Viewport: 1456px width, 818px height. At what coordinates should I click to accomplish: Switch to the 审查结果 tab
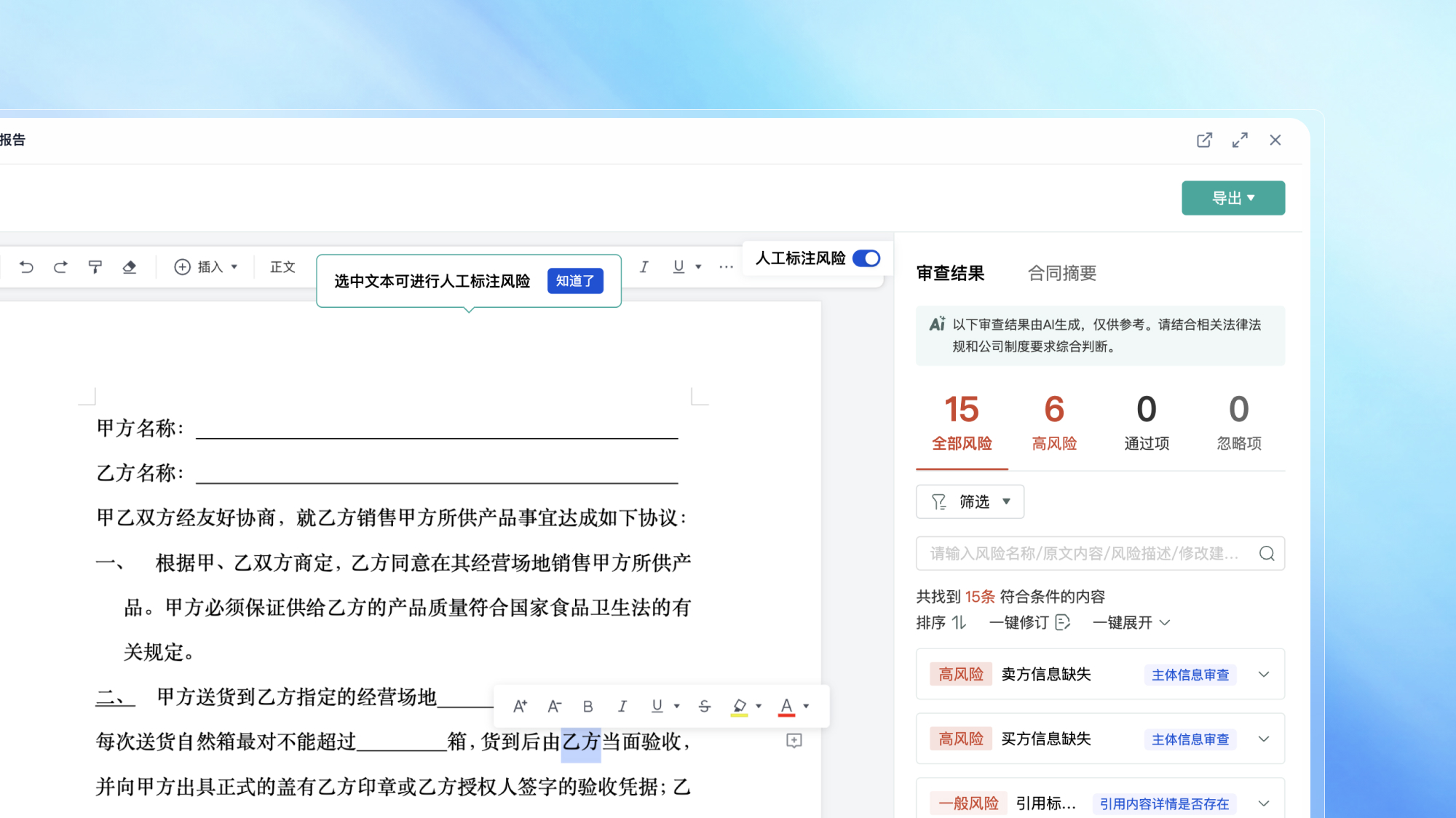click(x=950, y=273)
